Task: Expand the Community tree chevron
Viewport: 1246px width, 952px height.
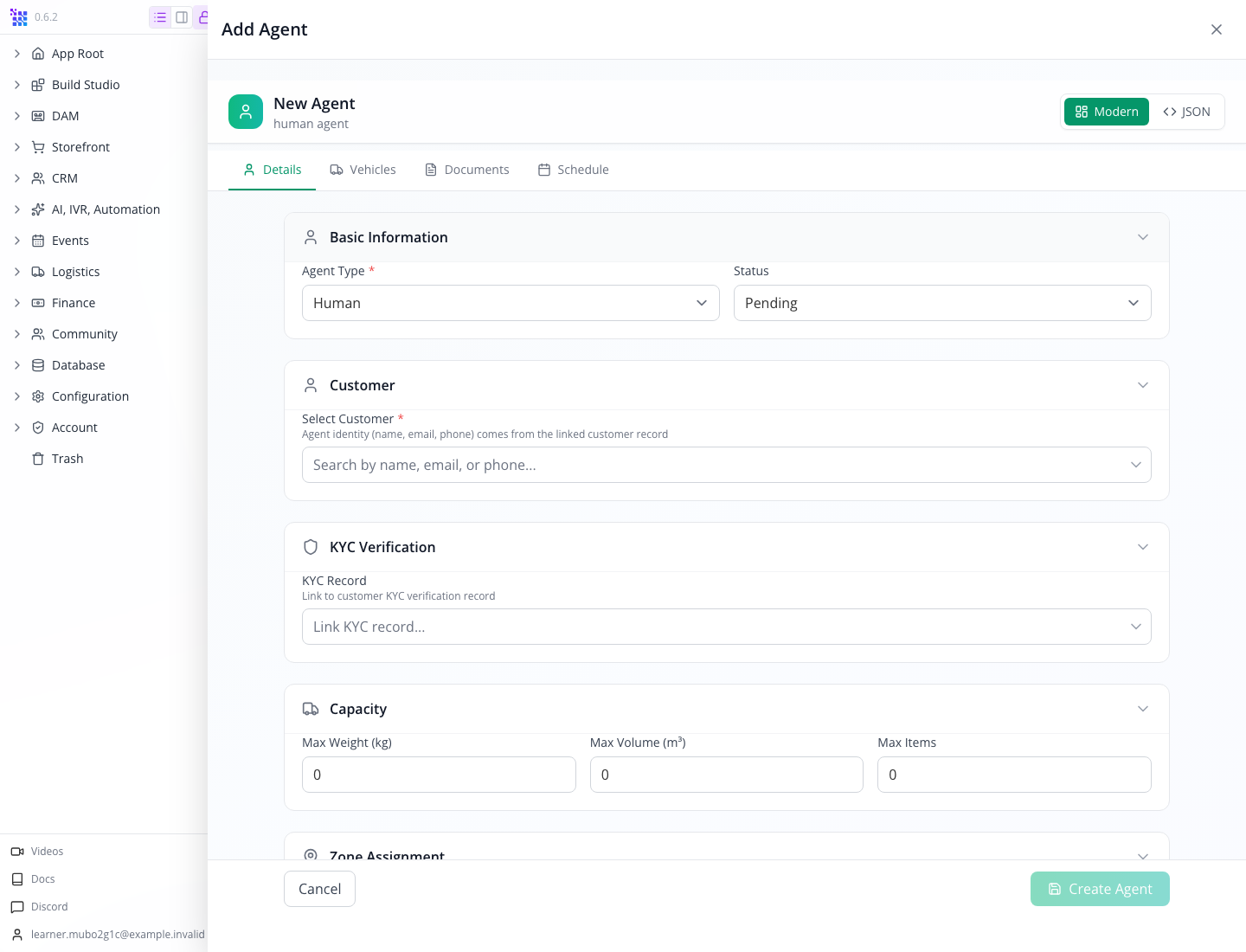Action: [x=17, y=334]
